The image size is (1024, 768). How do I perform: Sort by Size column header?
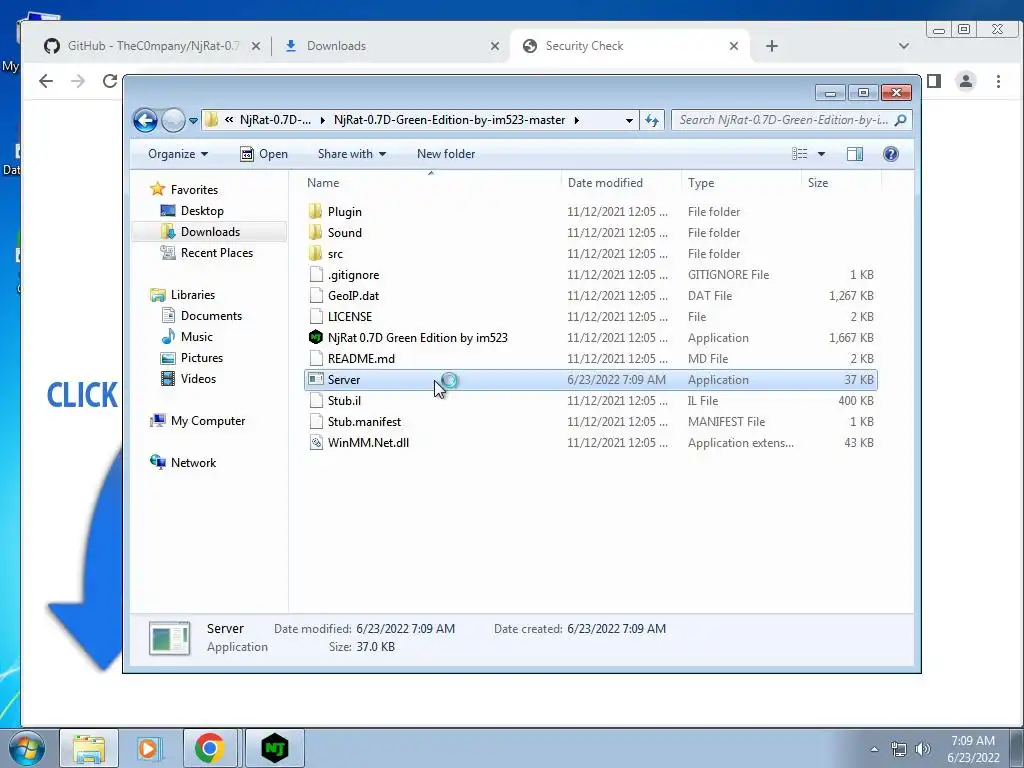841,183
